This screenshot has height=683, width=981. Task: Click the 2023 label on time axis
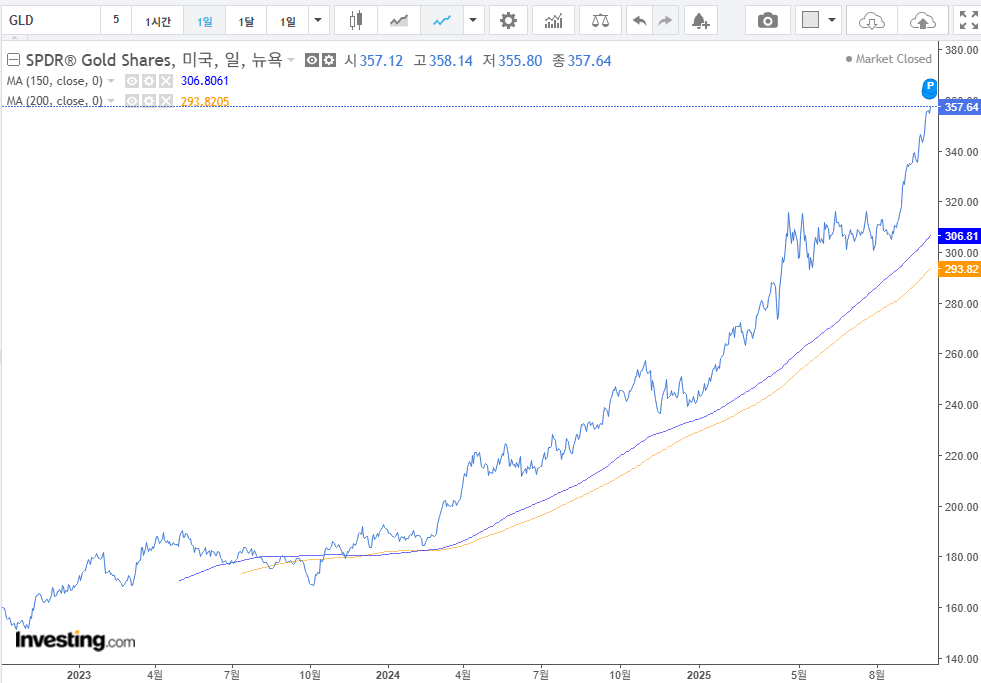[79, 675]
